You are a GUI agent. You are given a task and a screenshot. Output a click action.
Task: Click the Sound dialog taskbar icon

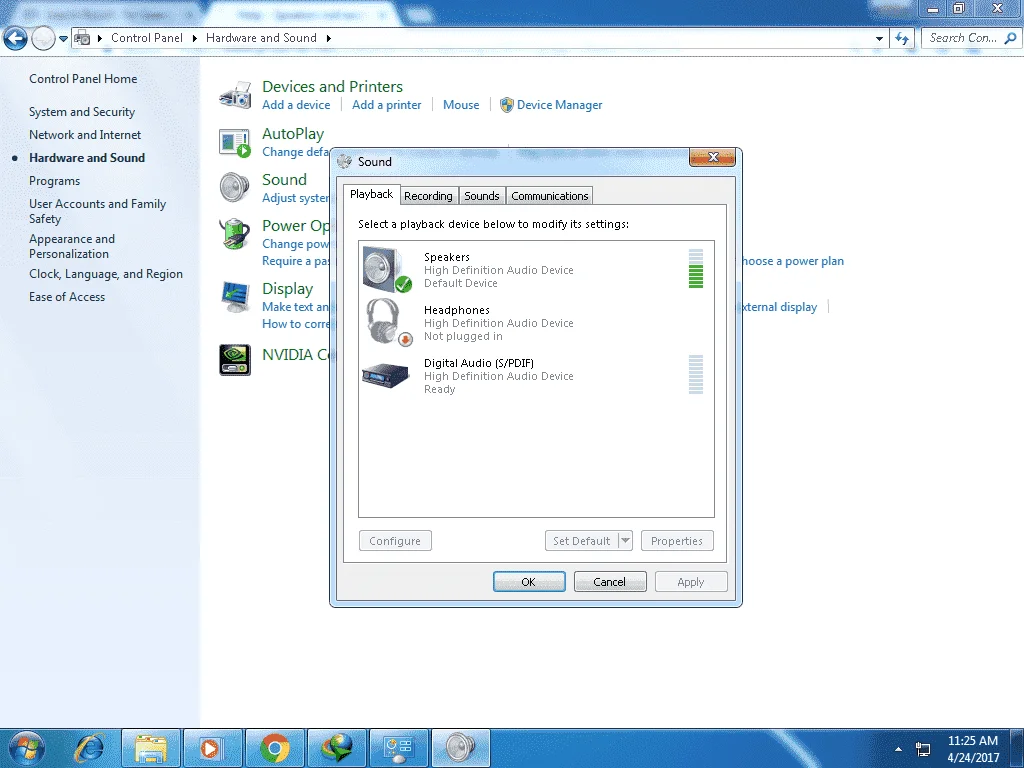[461, 748]
